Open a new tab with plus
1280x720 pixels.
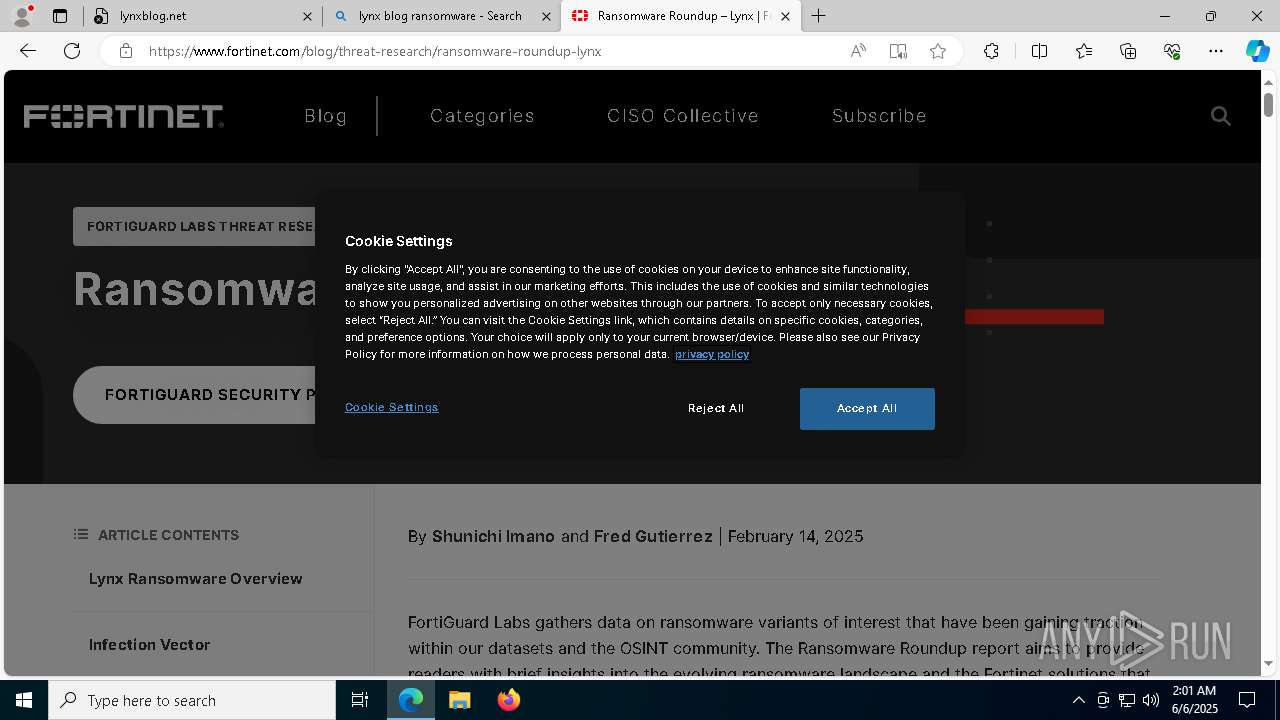(819, 16)
